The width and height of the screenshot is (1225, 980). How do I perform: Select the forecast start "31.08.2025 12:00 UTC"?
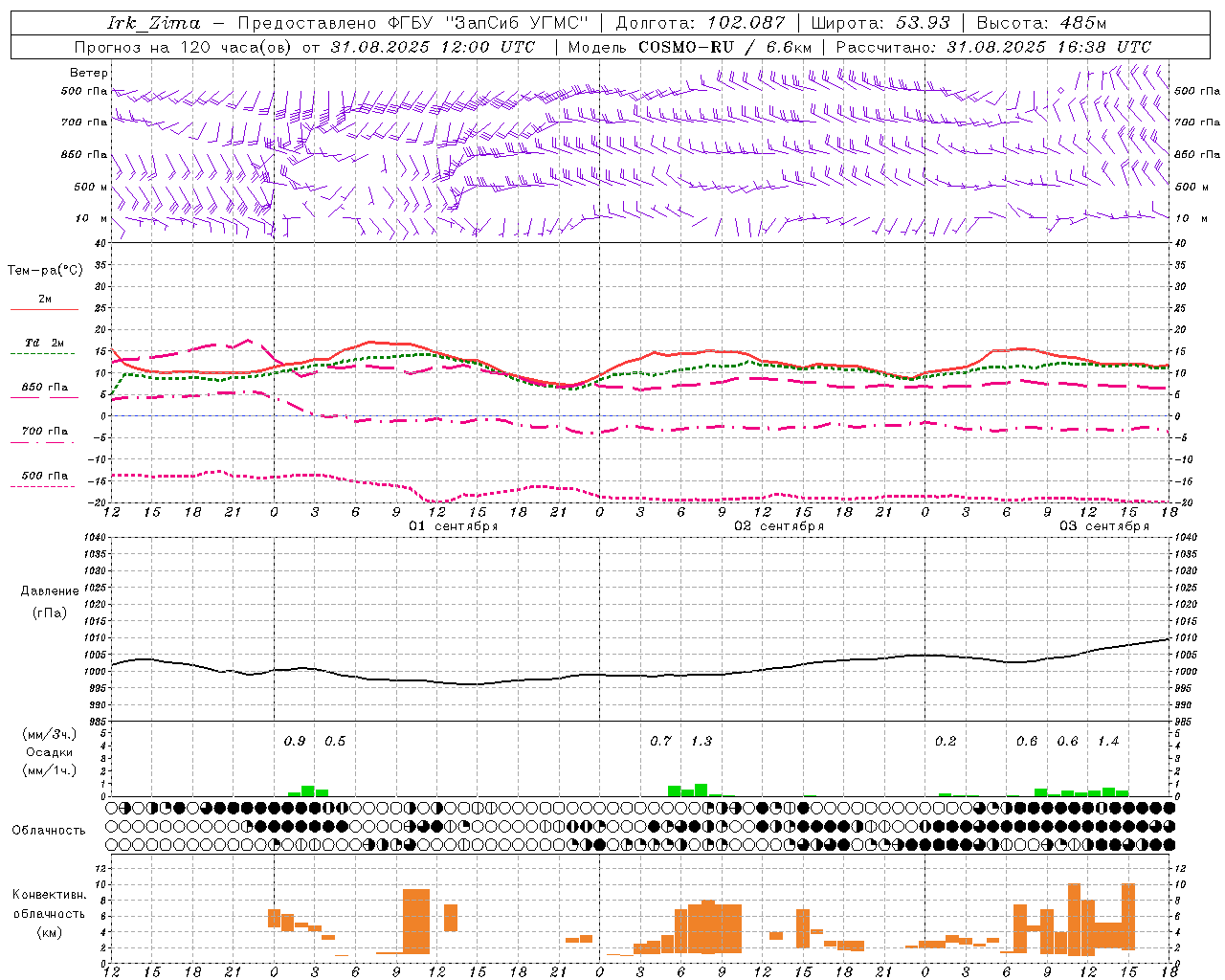[x=433, y=47]
